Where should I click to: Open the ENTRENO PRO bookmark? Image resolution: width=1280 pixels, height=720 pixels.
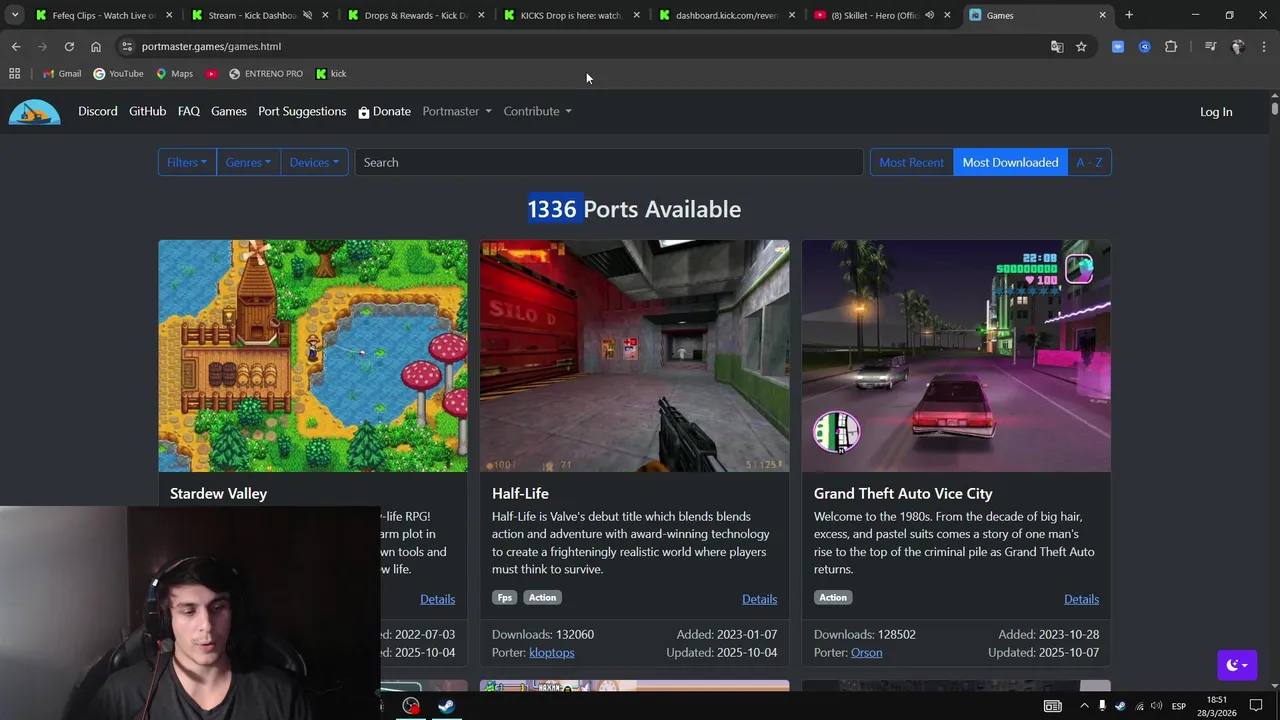[265, 74]
